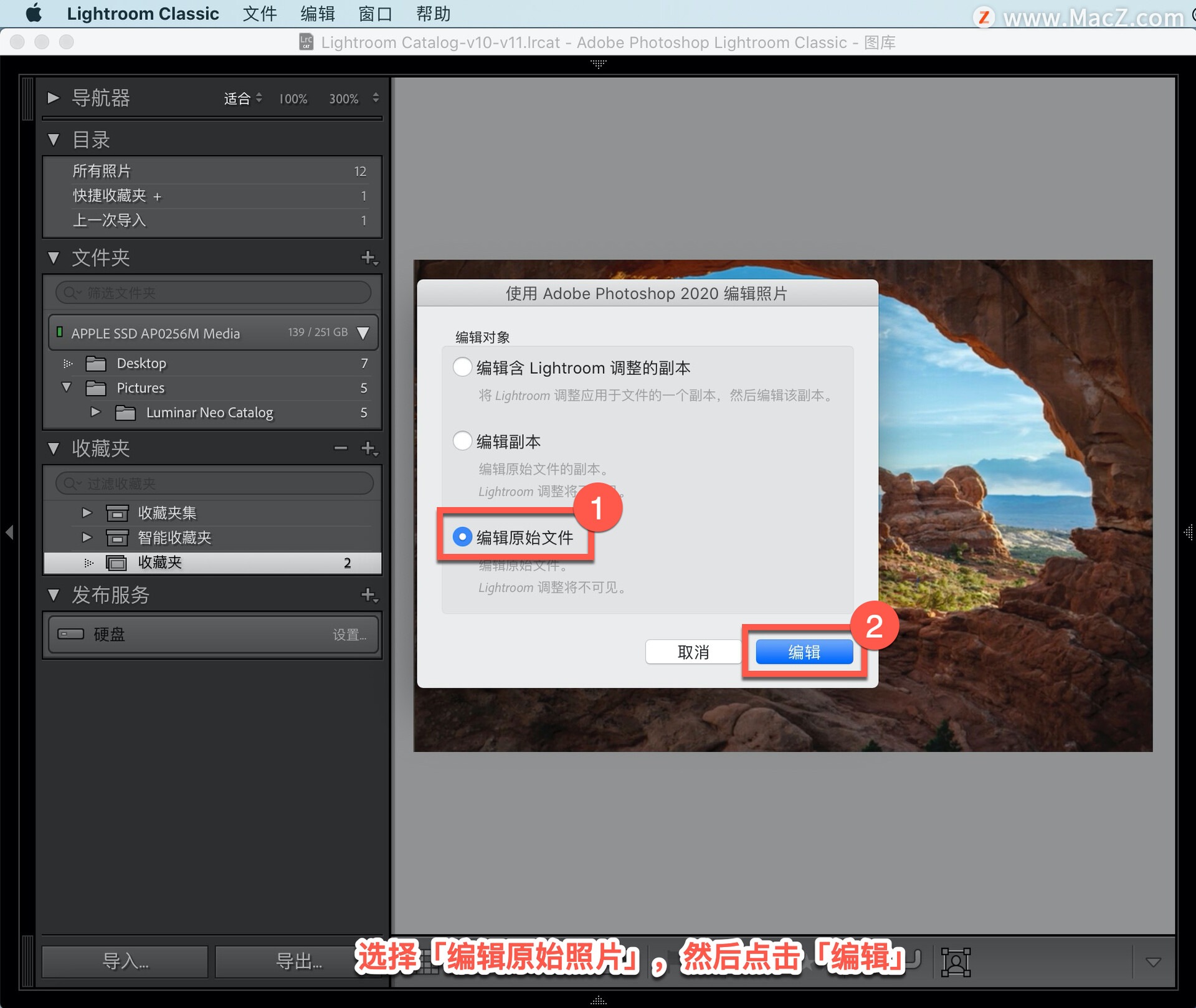The height and width of the screenshot is (1008, 1196).
Task: Select Edit a Copy with Lightroom Adjustments radio
Action: coord(462,367)
